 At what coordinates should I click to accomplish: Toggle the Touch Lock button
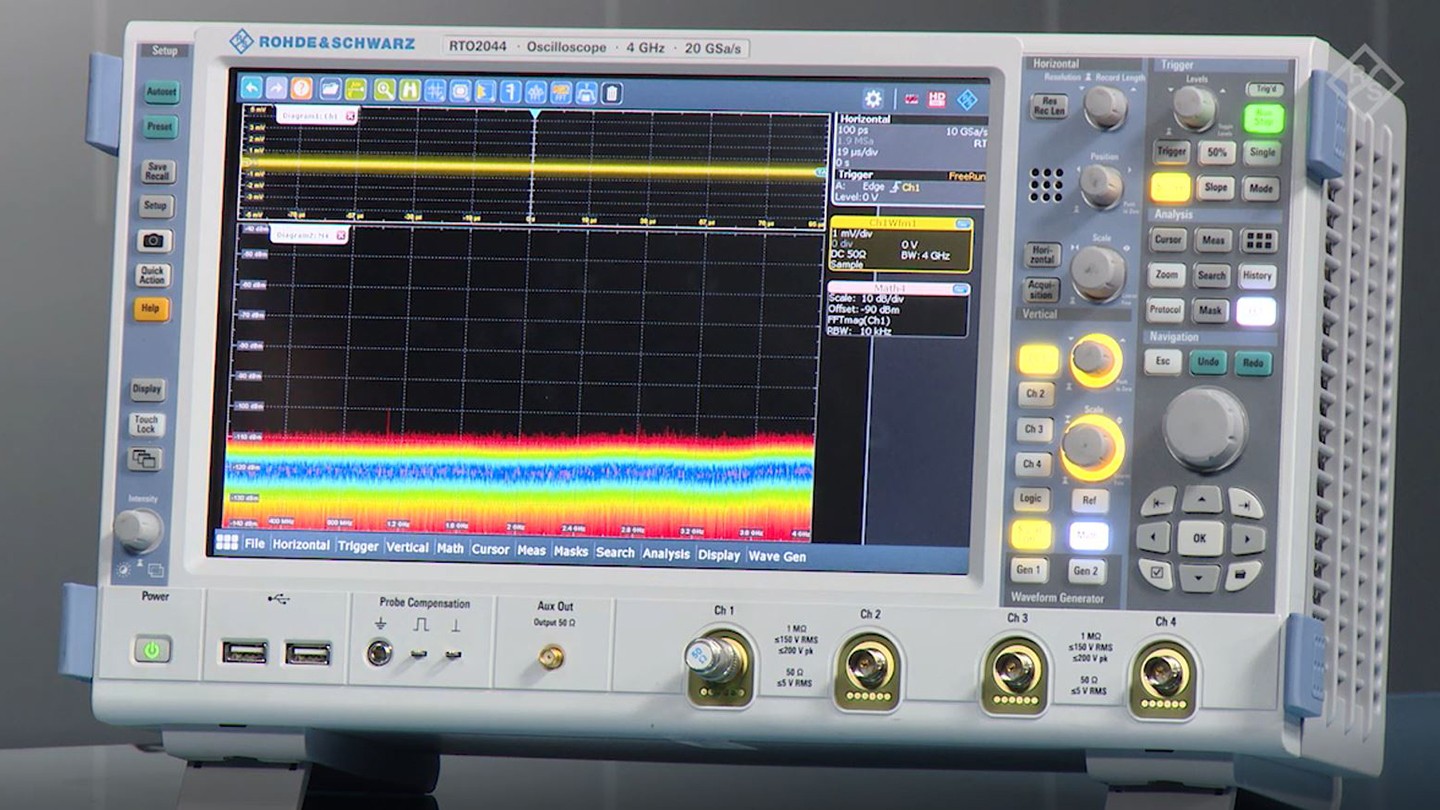tap(146, 425)
